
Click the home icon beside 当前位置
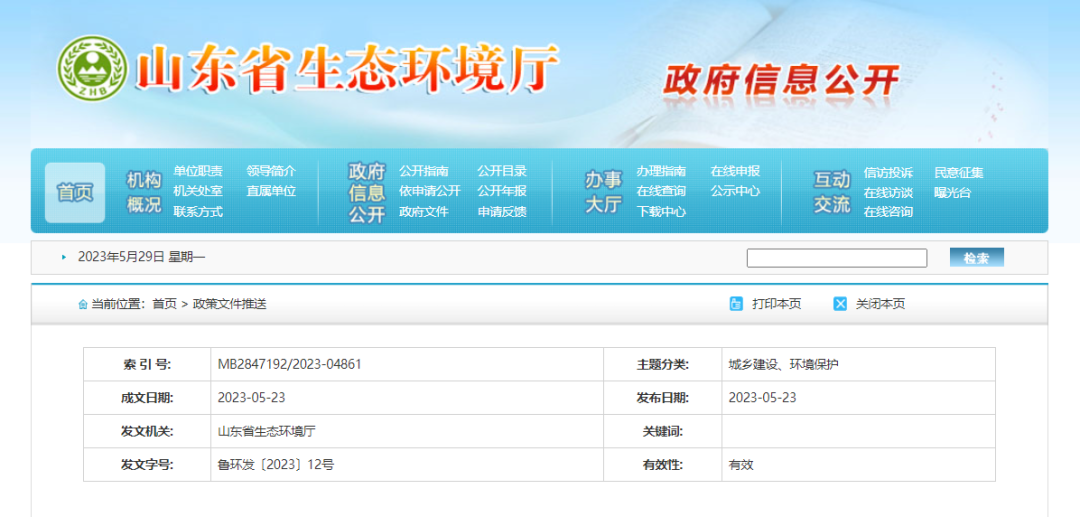pos(83,304)
